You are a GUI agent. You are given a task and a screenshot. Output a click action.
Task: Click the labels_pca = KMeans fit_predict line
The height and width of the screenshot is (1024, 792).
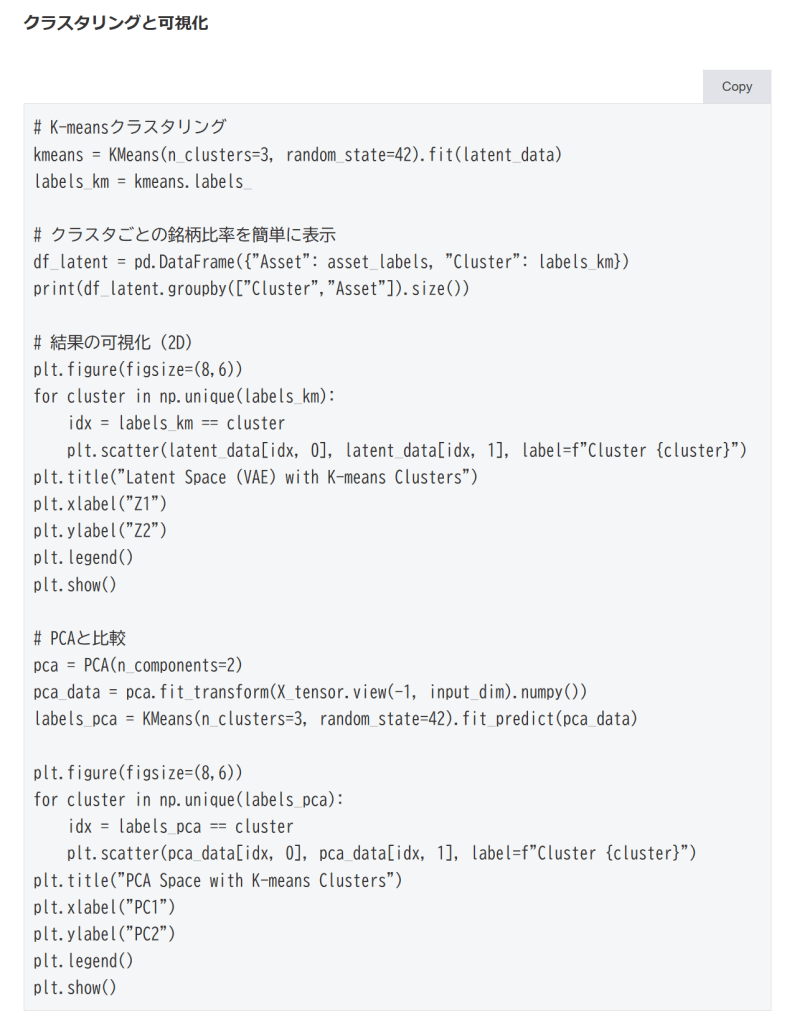(x=335, y=719)
